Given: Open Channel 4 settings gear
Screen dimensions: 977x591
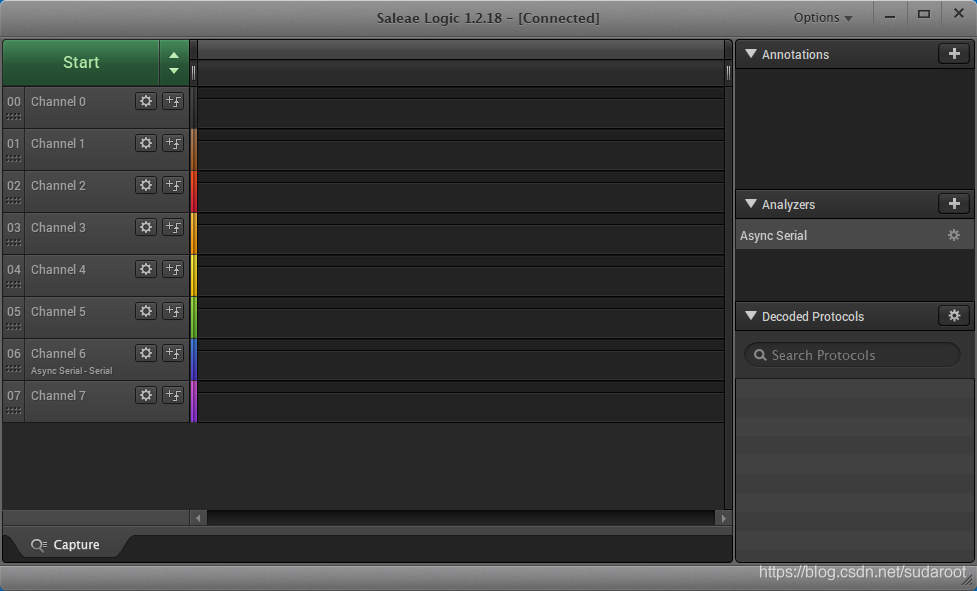Looking at the screenshot, I should pos(146,269).
